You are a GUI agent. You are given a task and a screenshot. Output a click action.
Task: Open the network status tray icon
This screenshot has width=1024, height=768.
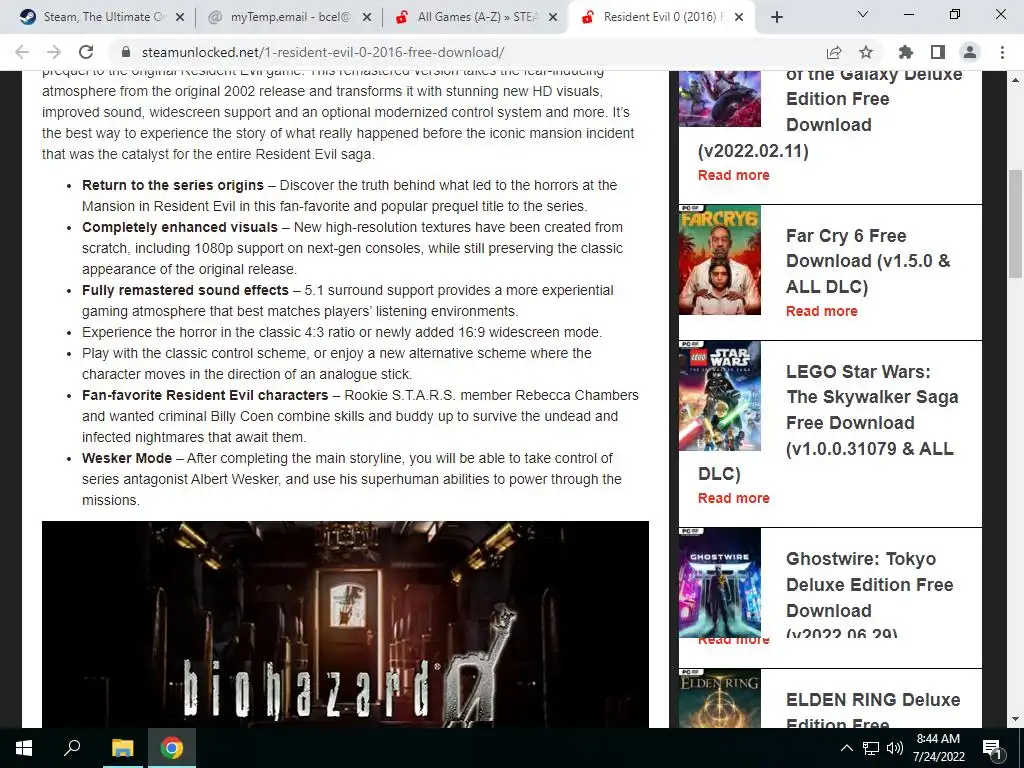coord(871,748)
